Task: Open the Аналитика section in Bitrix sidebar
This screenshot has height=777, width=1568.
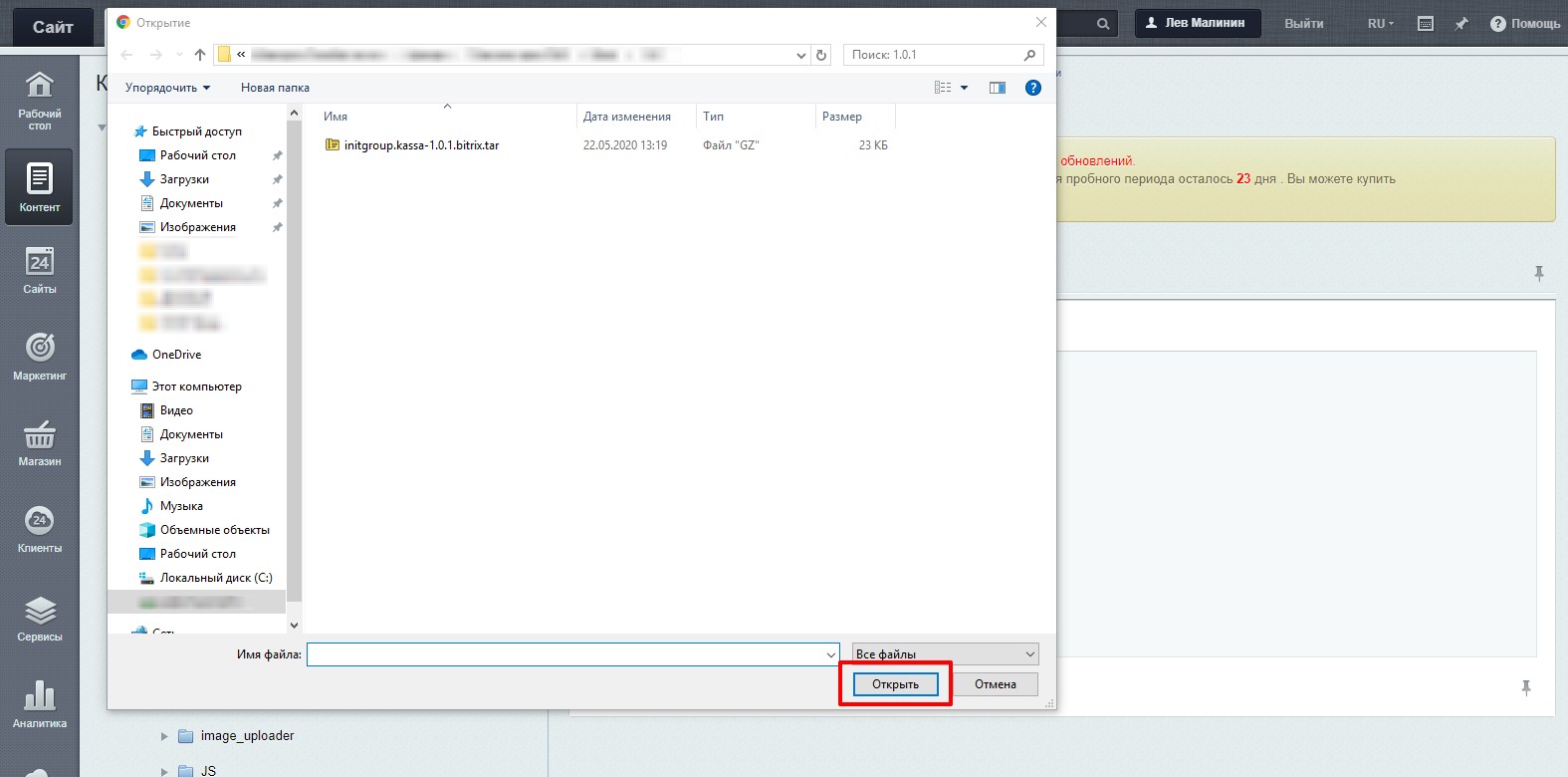Action: point(39,704)
